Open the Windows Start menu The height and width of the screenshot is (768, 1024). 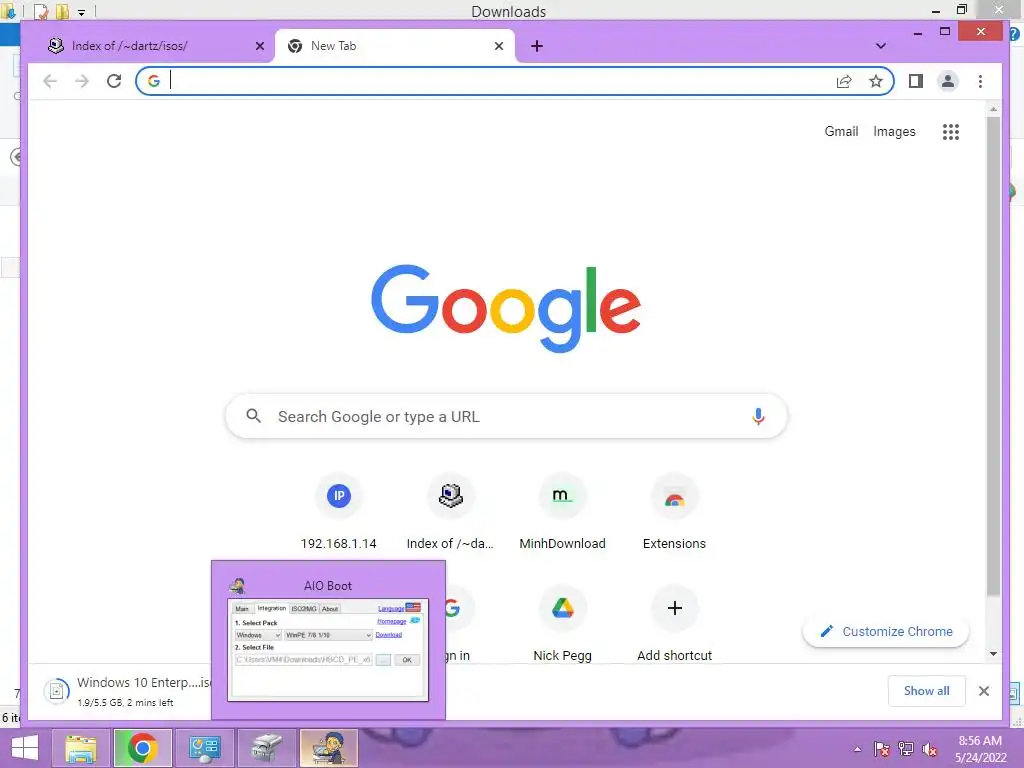(24, 748)
